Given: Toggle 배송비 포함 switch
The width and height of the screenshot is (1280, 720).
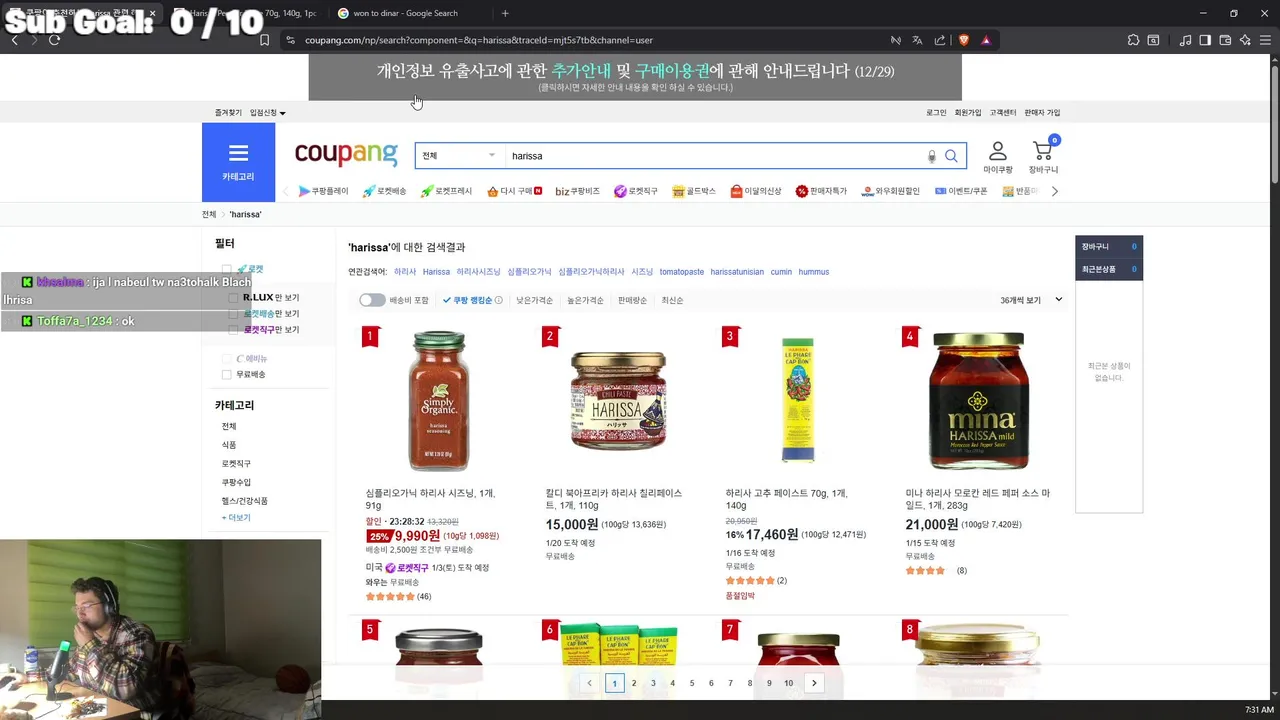Looking at the screenshot, I should [x=372, y=300].
